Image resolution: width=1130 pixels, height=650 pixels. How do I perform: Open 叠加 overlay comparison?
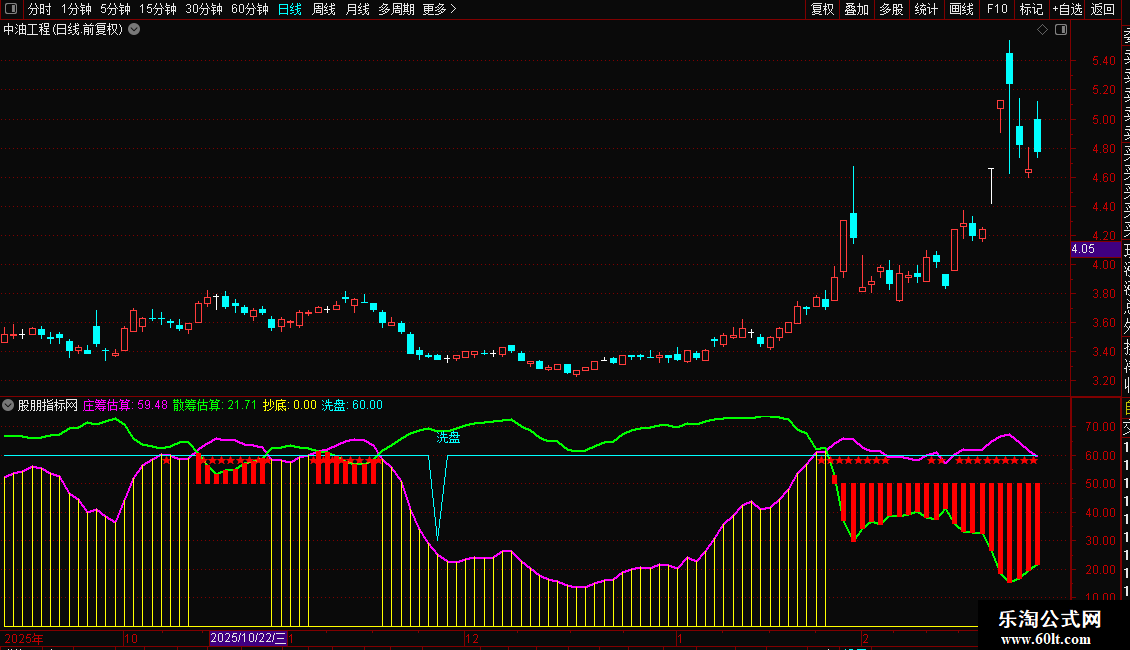(856, 10)
